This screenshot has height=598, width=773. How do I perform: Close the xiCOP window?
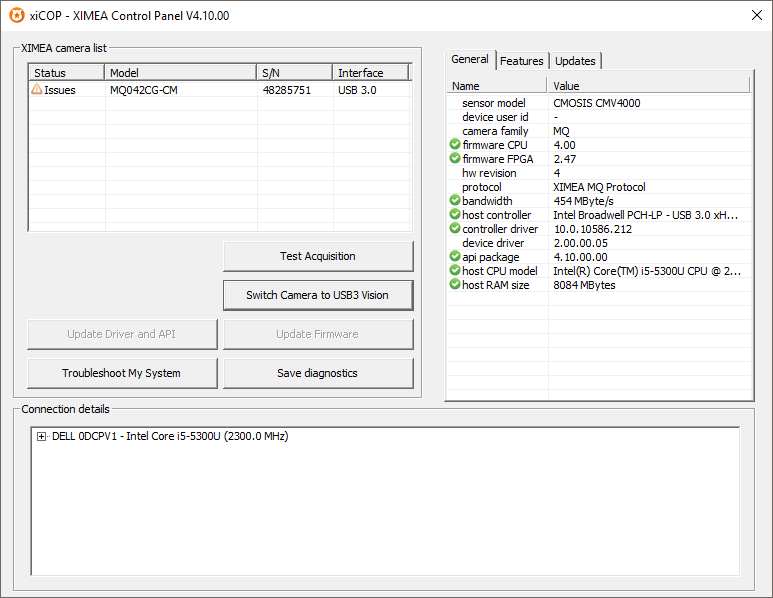(x=757, y=15)
